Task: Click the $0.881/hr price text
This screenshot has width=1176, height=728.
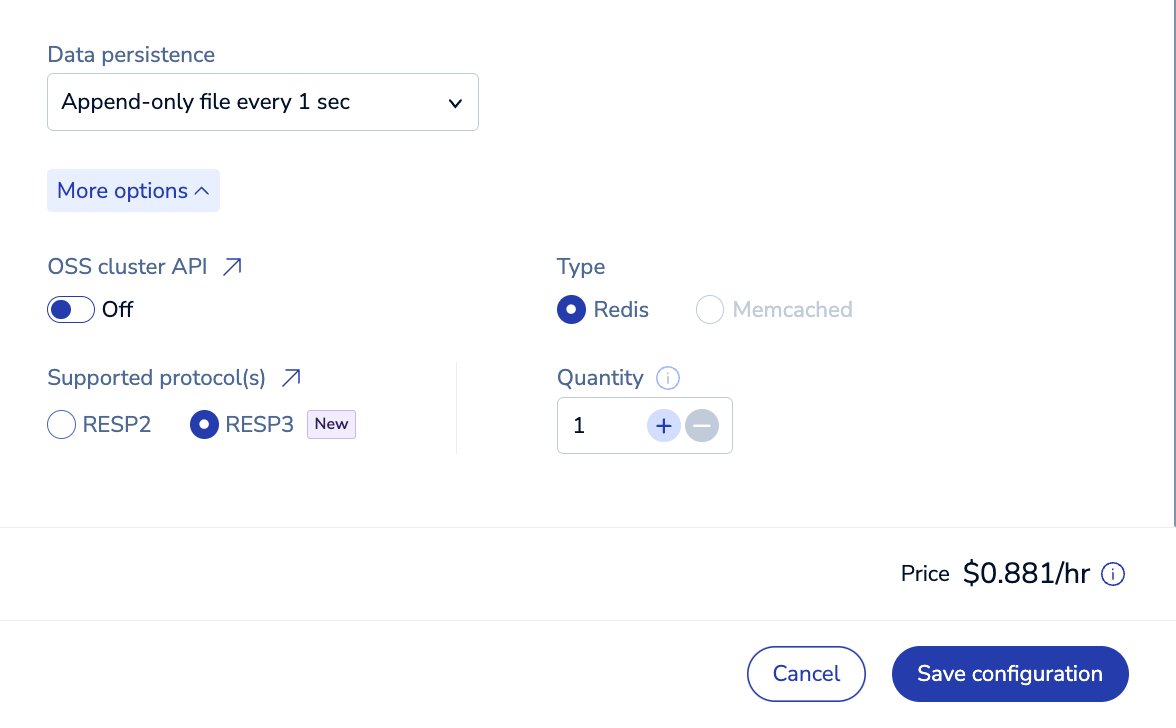Action: coord(1026,574)
